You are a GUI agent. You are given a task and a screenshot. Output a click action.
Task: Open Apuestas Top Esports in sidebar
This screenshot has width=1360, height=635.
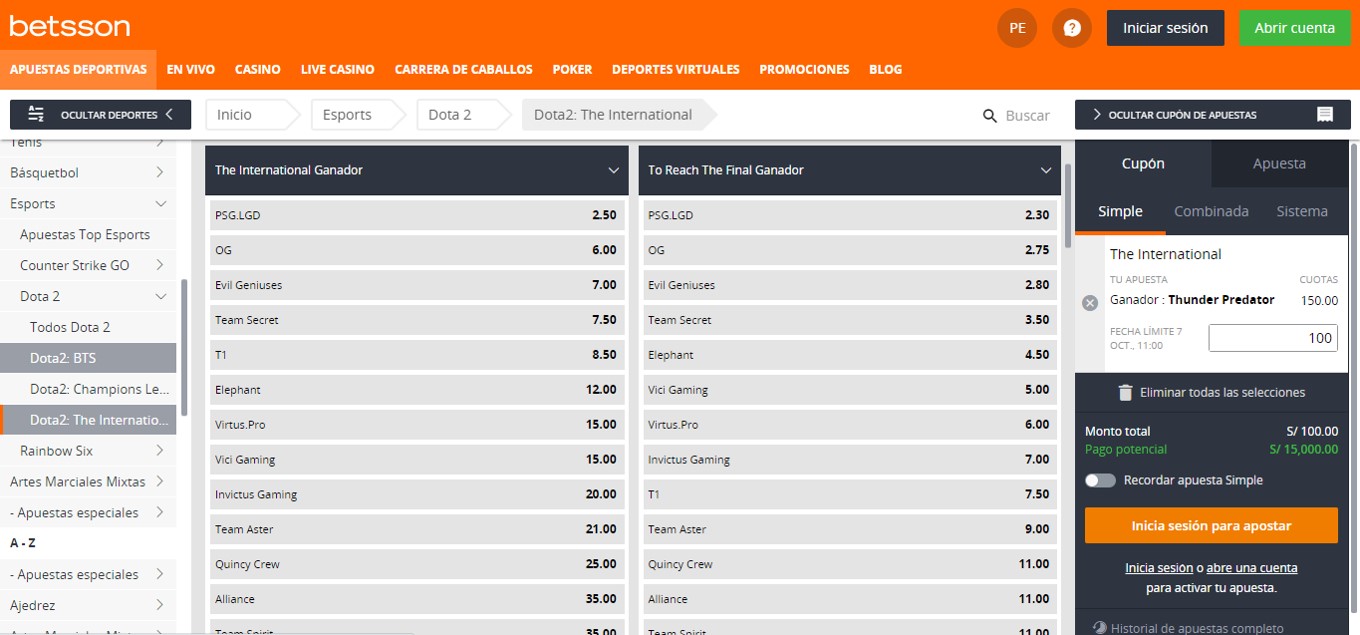88,235
